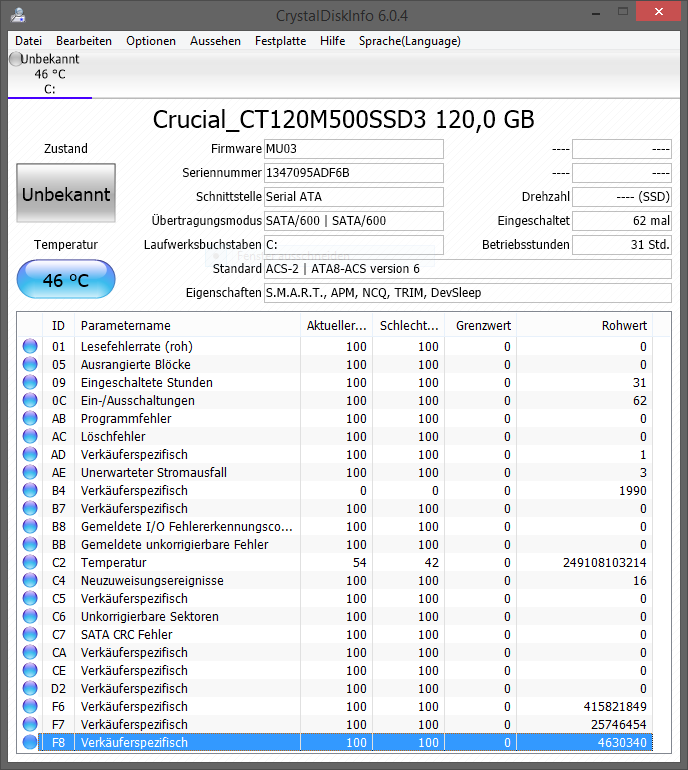The image size is (688, 770).
Task: Click the Eigenschaften features field
Action: [x=468, y=293]
